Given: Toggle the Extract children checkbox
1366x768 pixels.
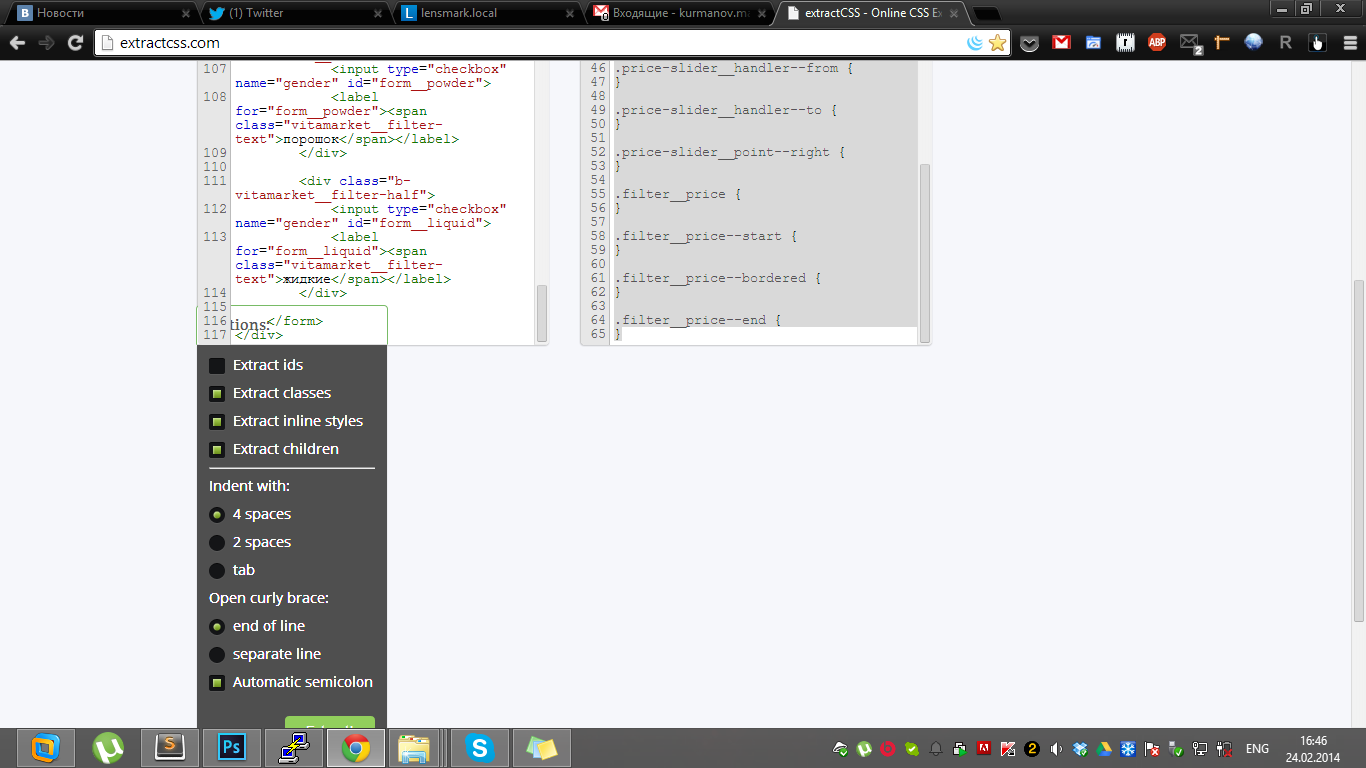Looking at the screenshot, I should 217,450.
